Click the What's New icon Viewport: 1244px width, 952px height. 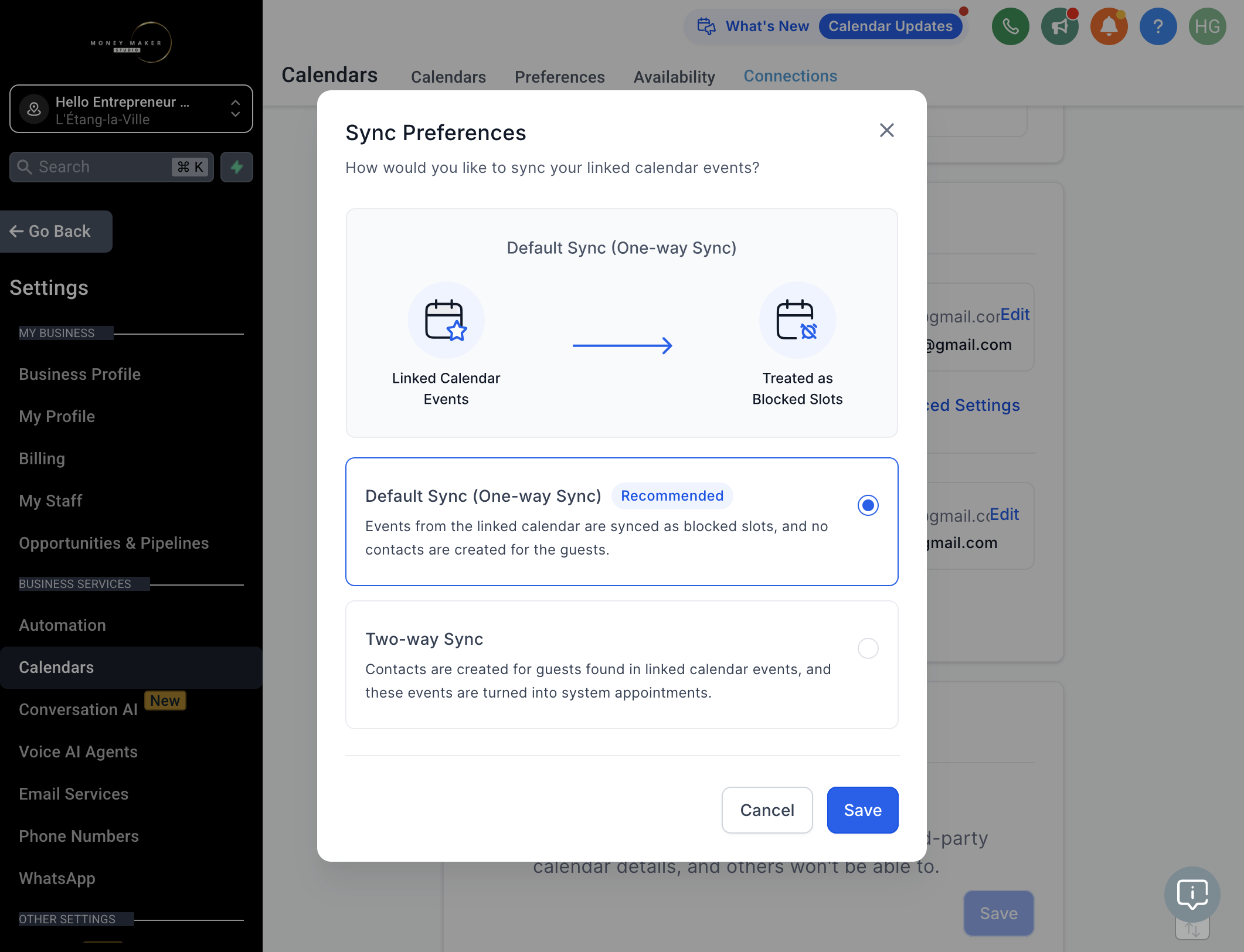706,26
